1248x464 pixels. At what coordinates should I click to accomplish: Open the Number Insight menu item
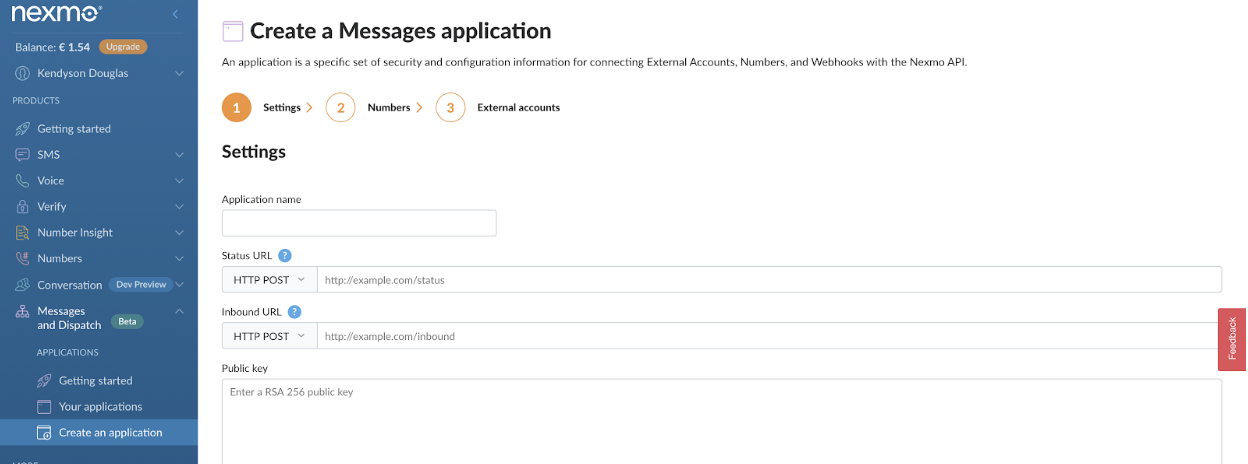[75, 233]
